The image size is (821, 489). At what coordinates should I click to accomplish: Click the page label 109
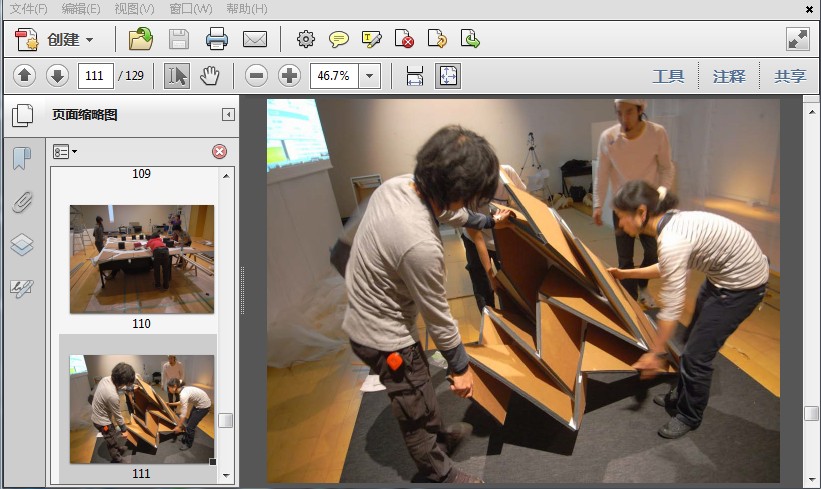[141, 173]
